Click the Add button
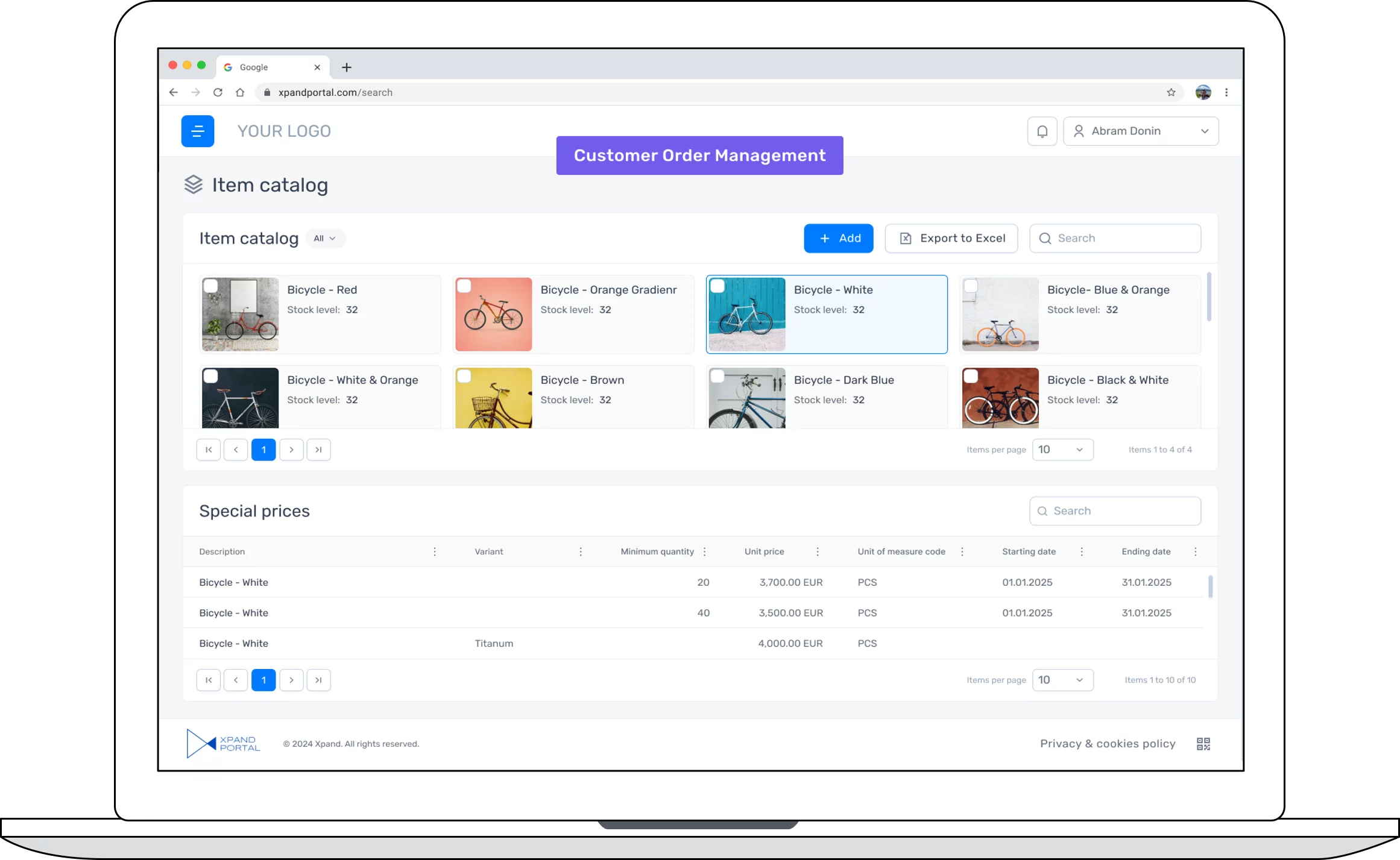The width and height of the screenshot is (1400, 860). tap(838, 238)
